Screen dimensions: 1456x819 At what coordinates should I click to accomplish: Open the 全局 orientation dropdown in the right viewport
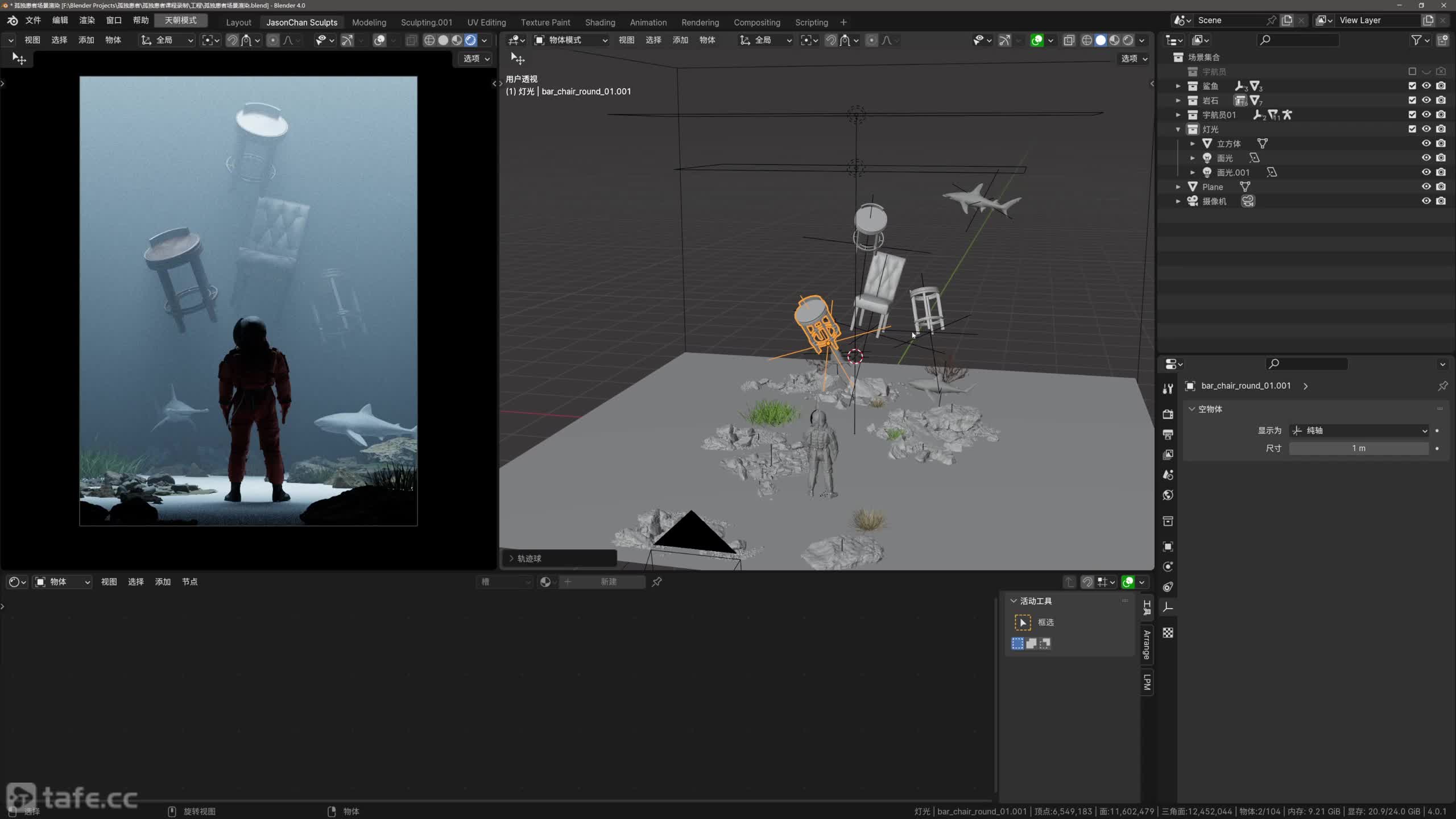(765, 40)
